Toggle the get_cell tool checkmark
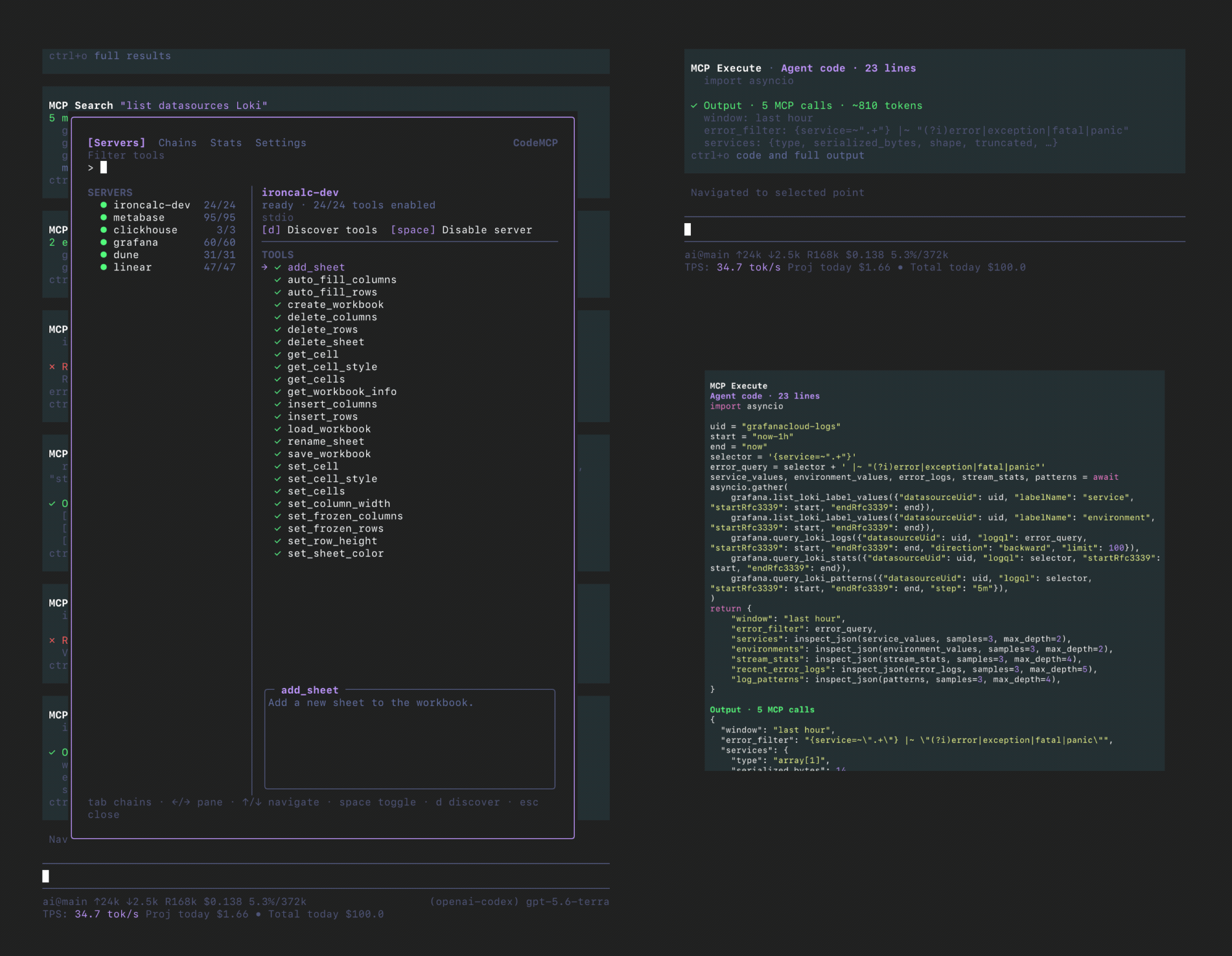Screen dimensions: 1232x956 (x=278, y=355)
